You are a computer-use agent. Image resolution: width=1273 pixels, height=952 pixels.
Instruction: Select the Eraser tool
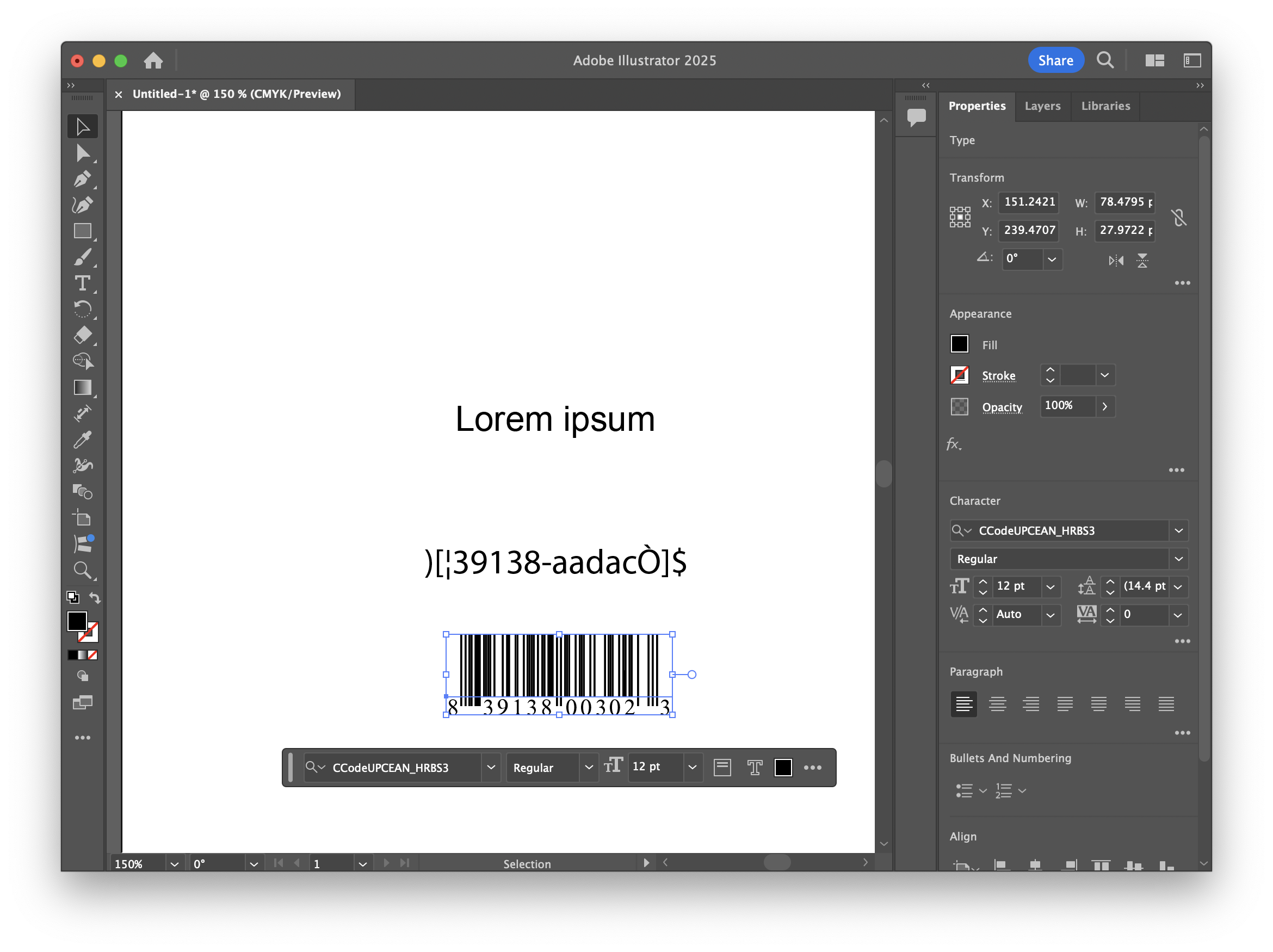(x=82, y=335)
